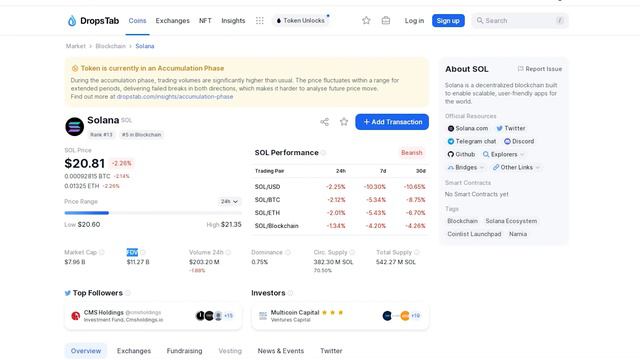Open the Price Range 24h dropdown
The height and width of the screenshot is (360, 640).
(x=229, y=201)
